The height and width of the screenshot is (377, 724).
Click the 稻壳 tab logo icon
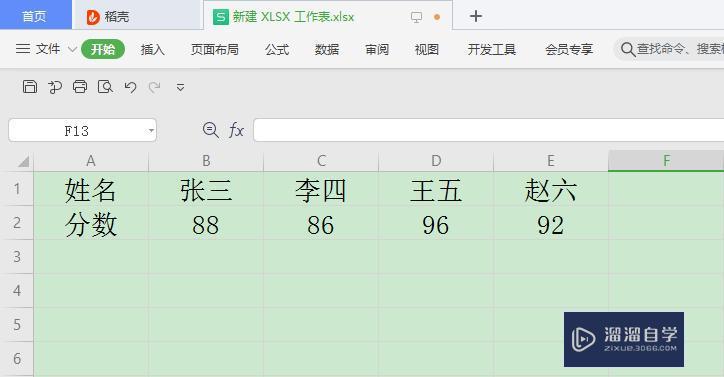93,17
